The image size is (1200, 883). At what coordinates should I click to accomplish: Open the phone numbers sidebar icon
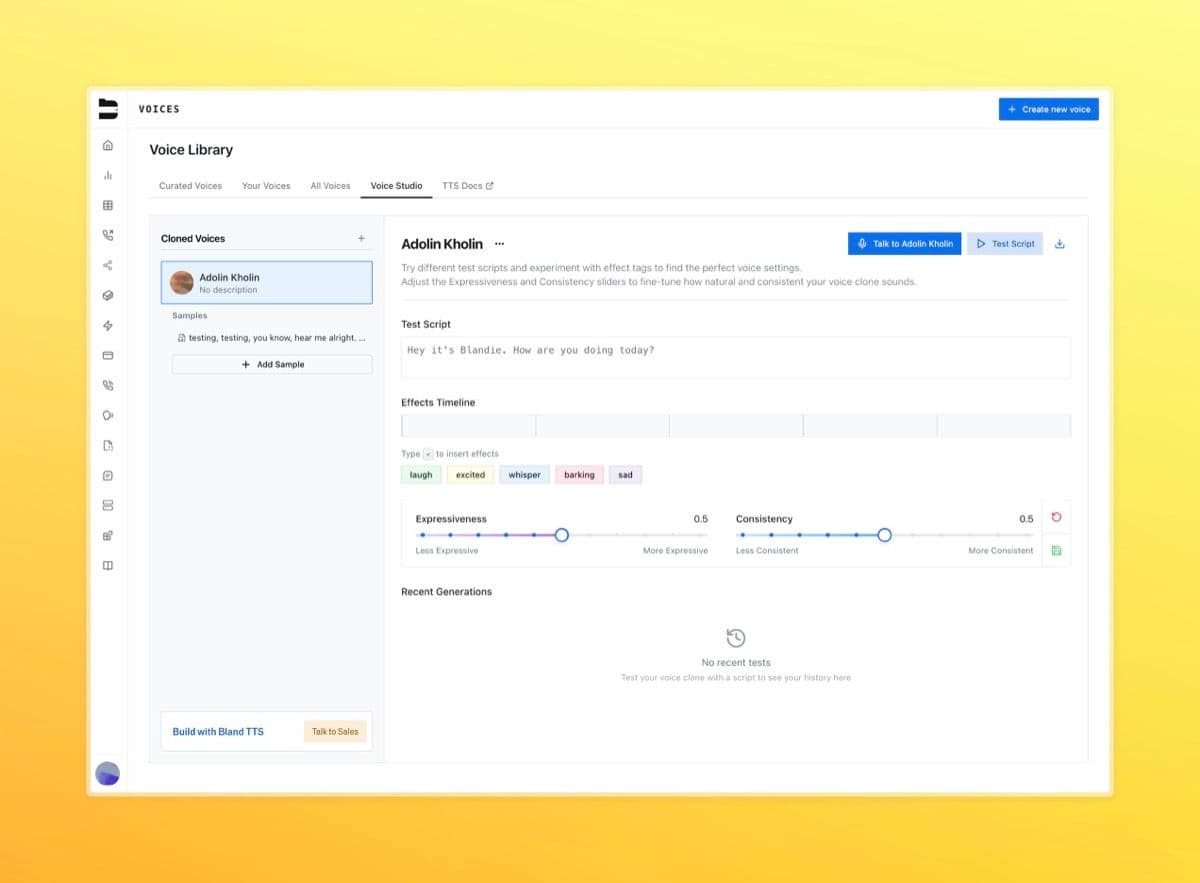[108, 385]
